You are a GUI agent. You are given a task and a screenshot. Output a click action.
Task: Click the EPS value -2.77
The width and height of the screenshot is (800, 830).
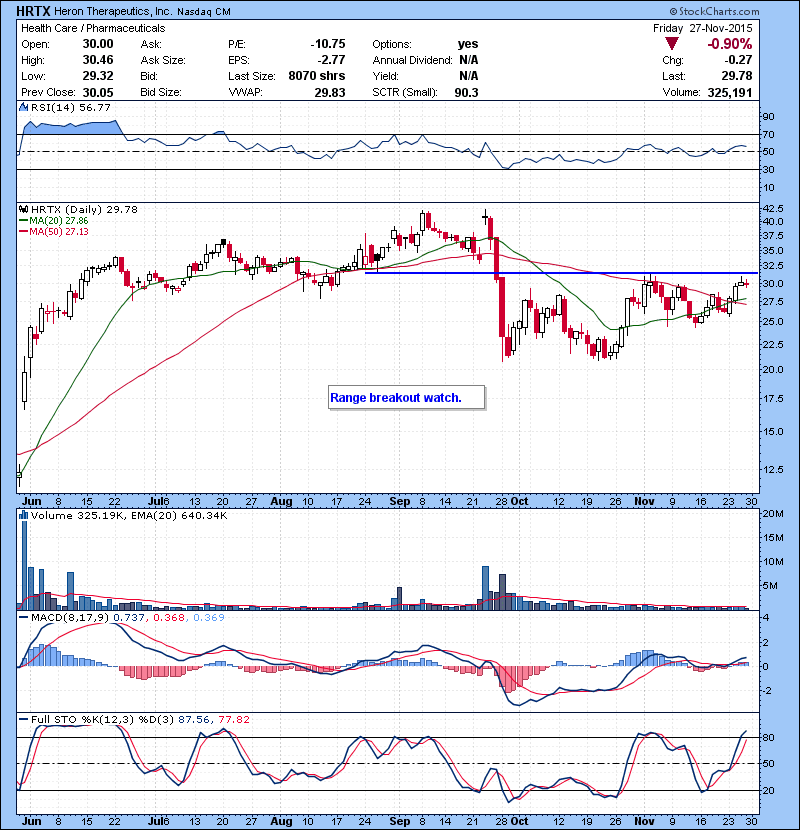pos(331,60)
